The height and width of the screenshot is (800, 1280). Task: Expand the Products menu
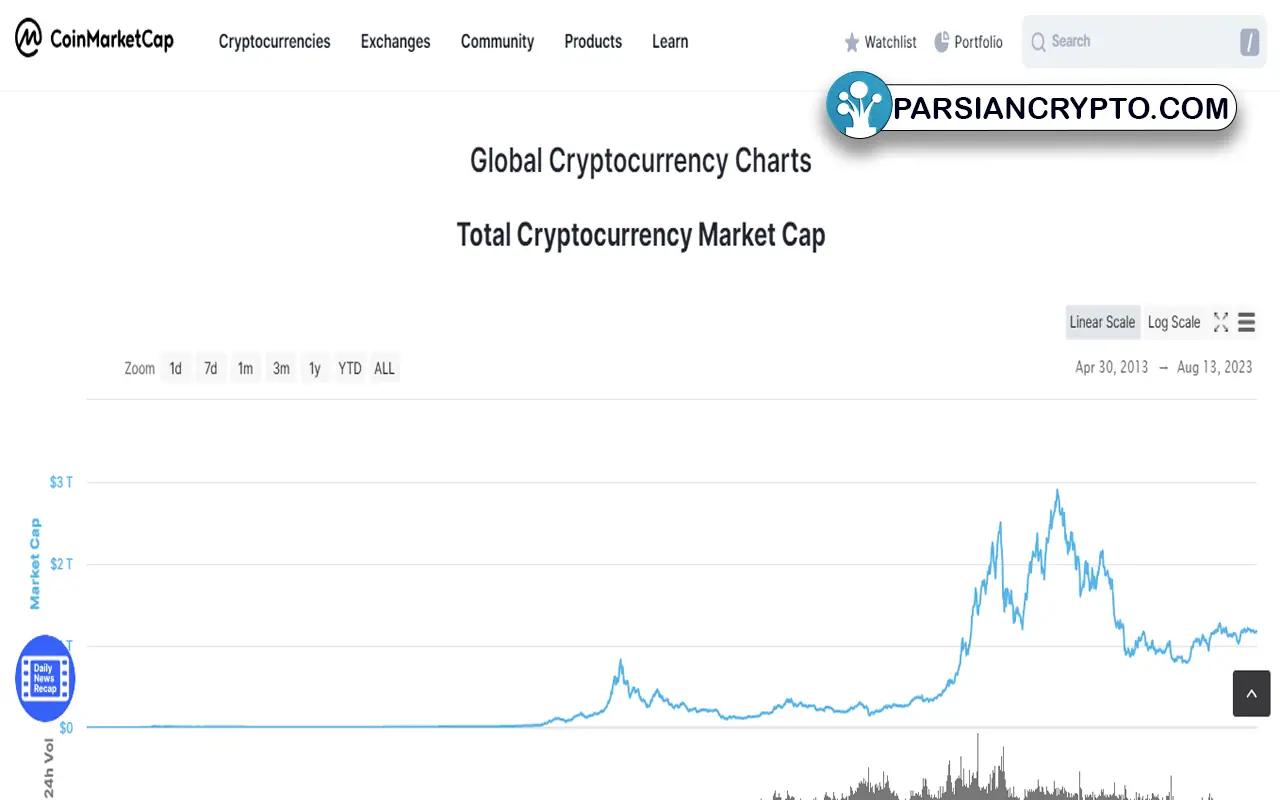tap(593, 41)
